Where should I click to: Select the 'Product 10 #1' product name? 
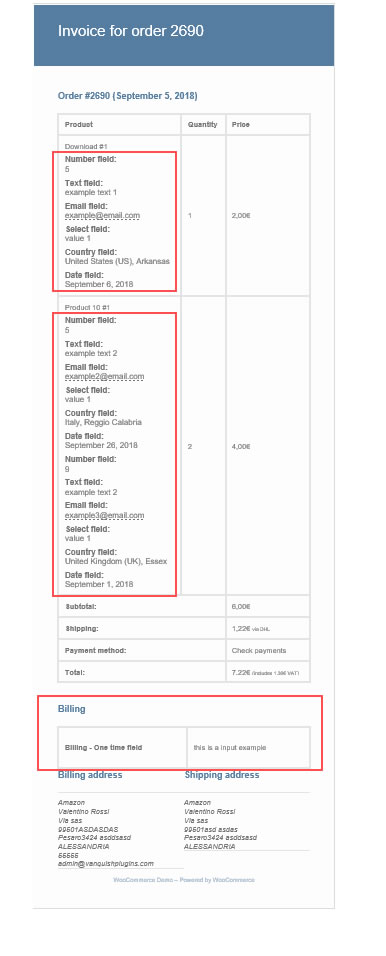click(x=87, y=307)
